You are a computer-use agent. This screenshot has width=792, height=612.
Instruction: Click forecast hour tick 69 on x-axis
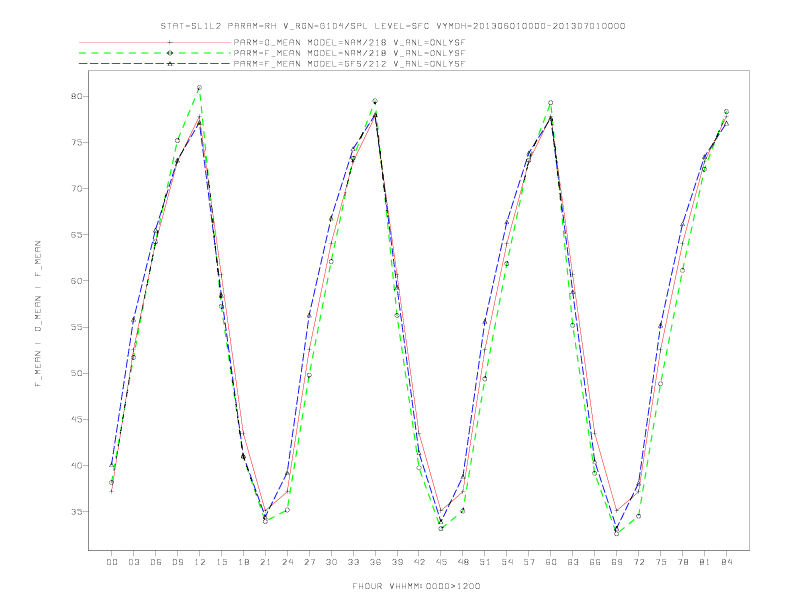click(x=617, y=562)
